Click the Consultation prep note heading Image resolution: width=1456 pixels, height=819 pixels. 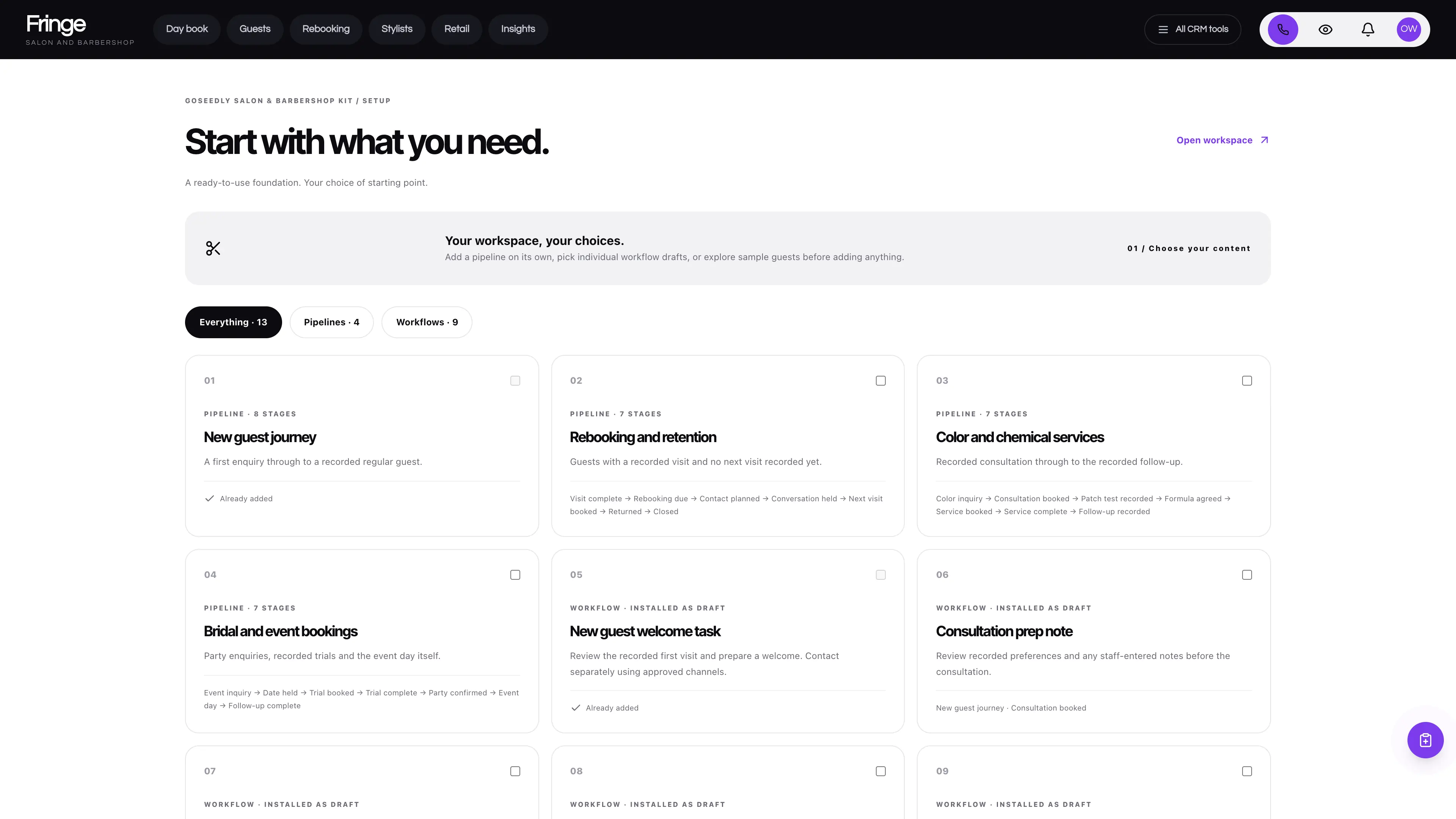click(x=1004, y=631)
